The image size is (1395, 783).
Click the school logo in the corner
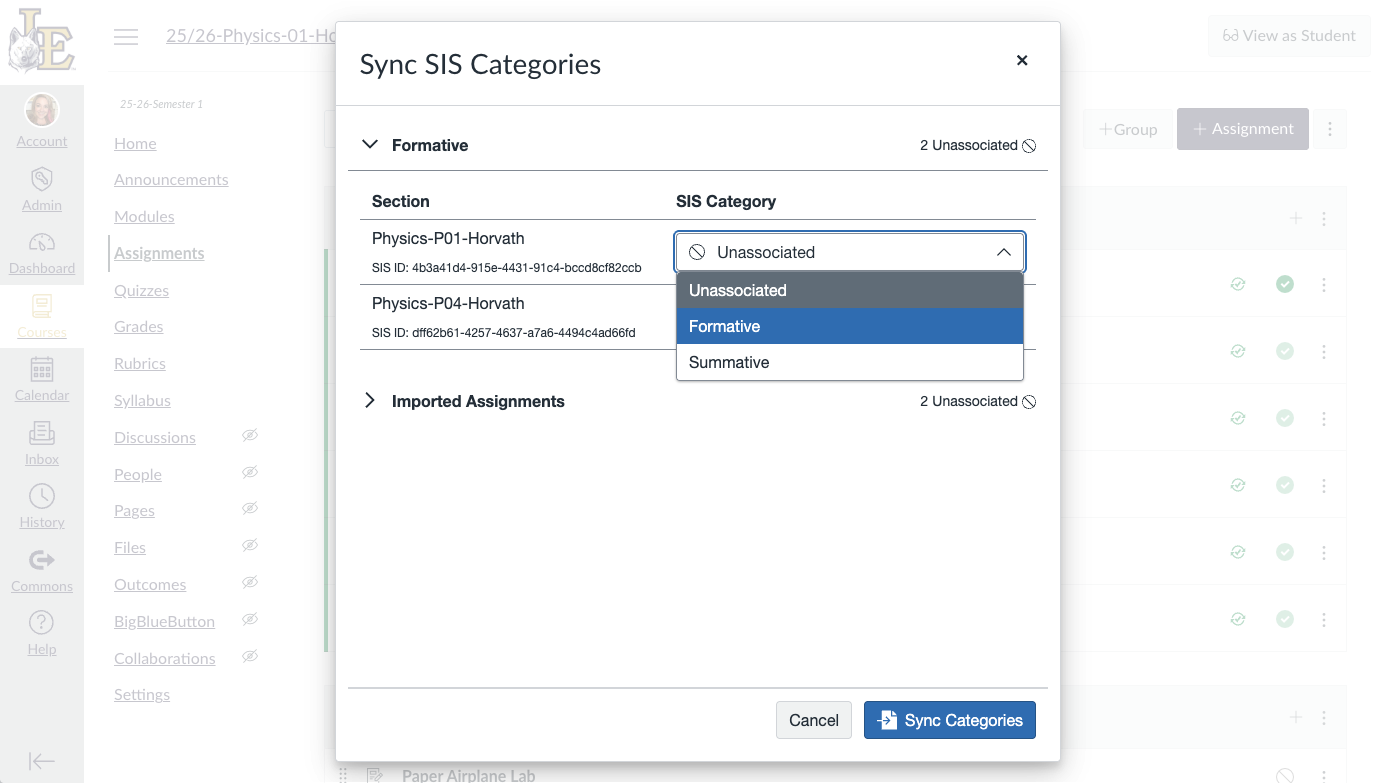click(x=42, y=41)
